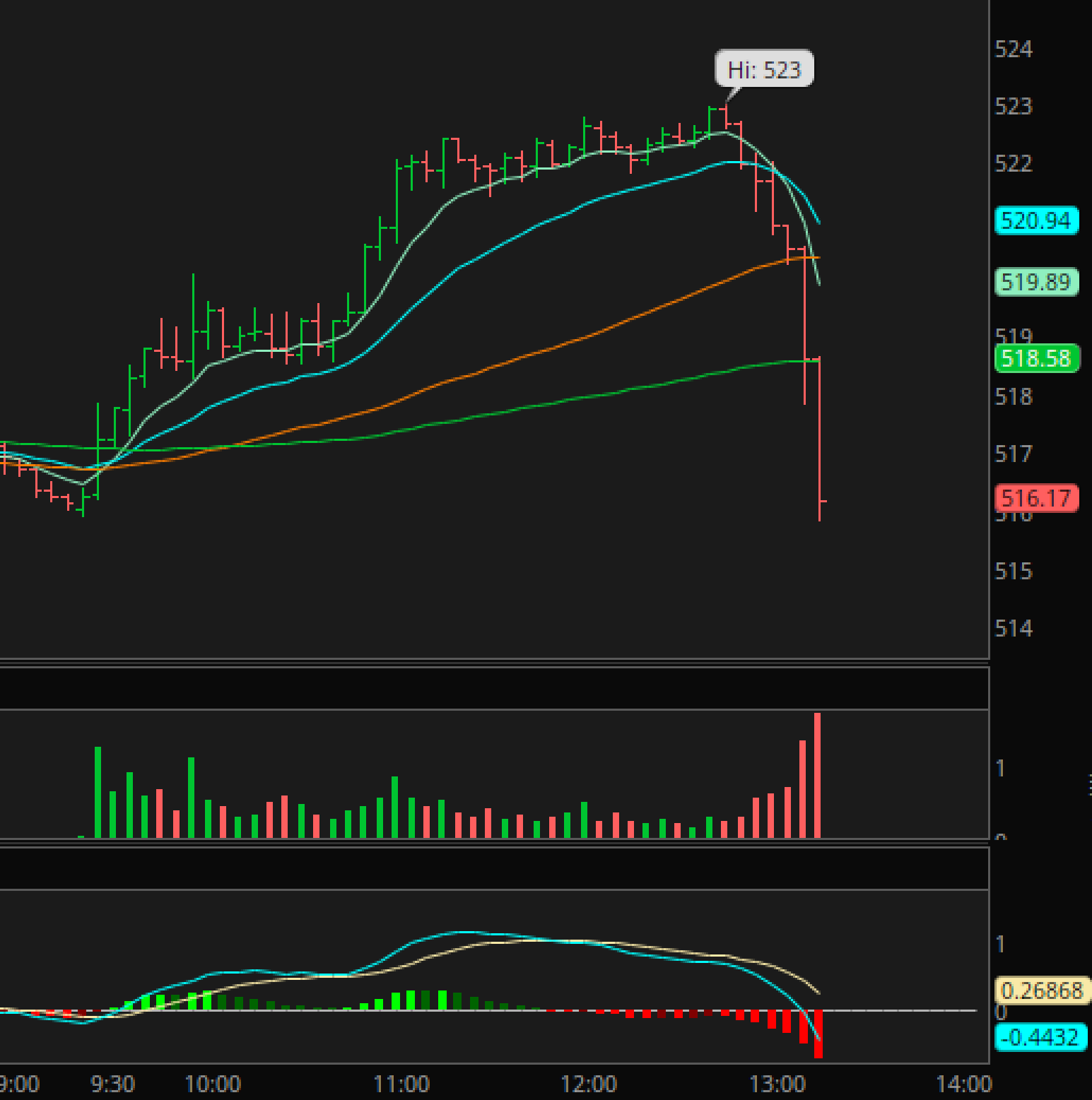Click the 12:00 time axis label

pos(589,1083)
